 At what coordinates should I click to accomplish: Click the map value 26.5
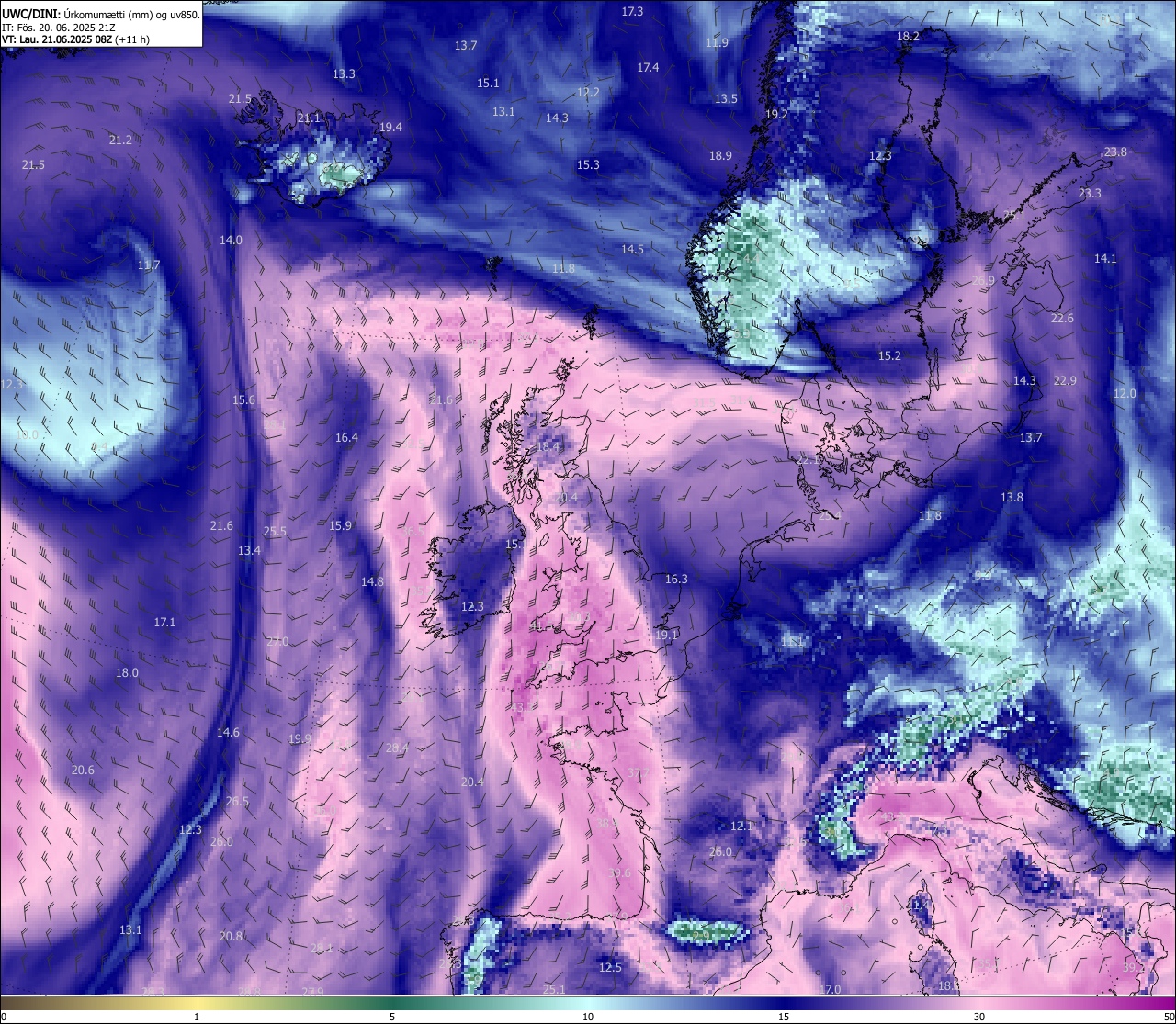tap(237, 802)
